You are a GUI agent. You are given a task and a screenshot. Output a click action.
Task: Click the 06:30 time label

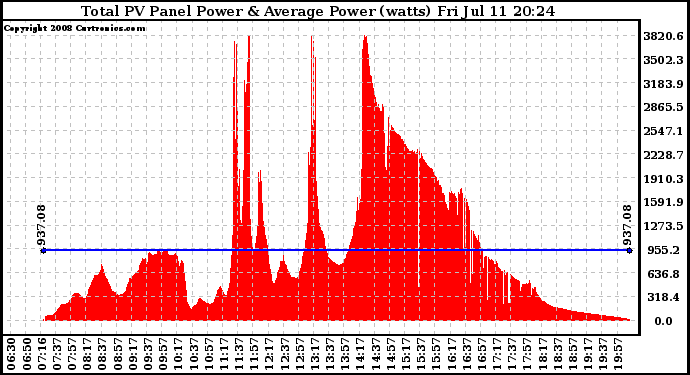(x=11, y=354)
